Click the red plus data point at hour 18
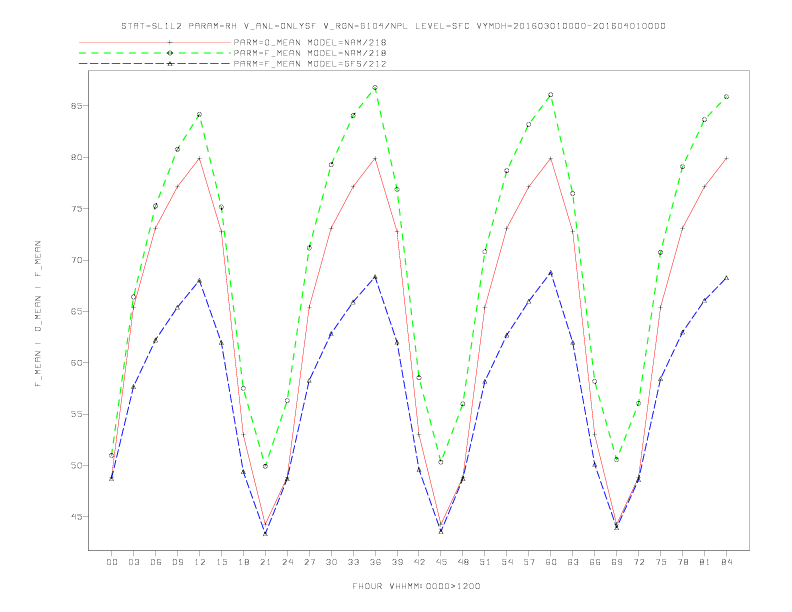This screenshot has width=792, height=612. [x=243, y=434]
